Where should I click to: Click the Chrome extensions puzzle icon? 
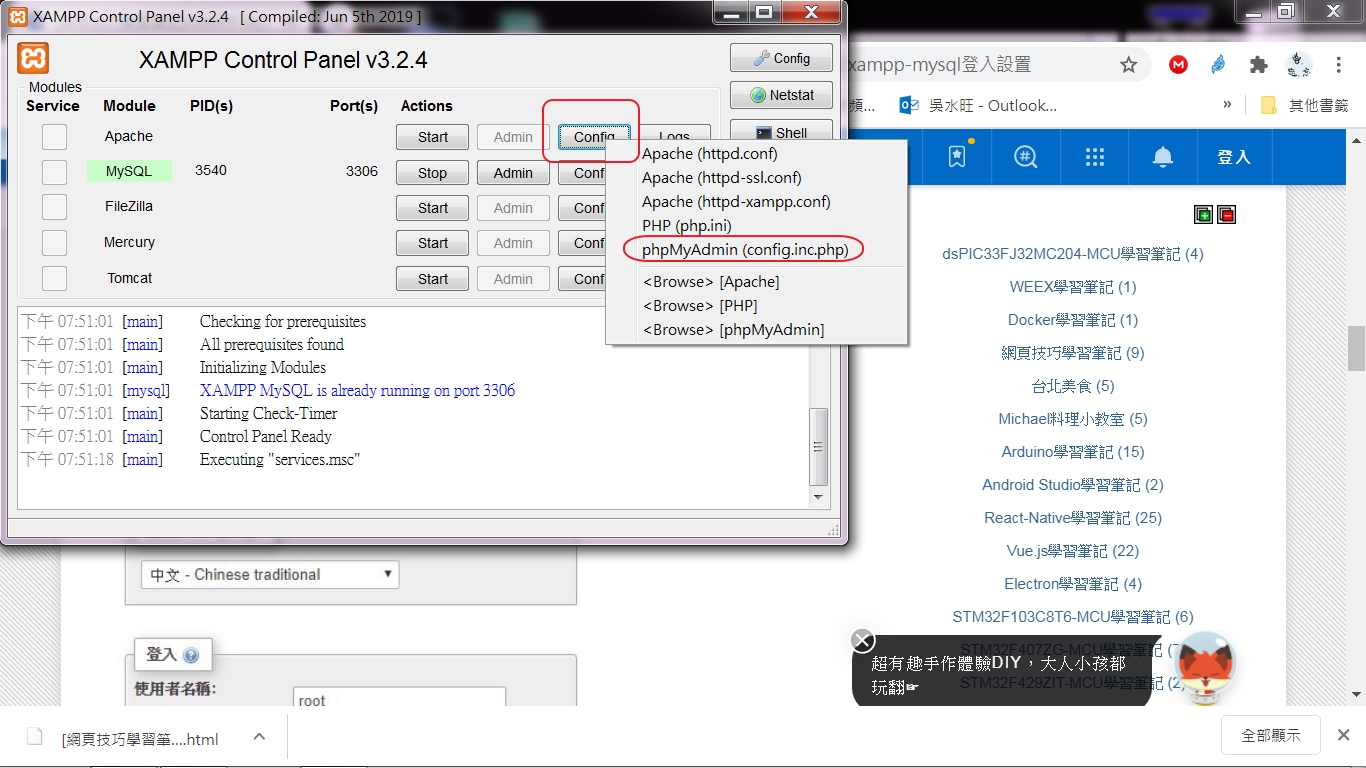click(x=1258, y=64)
